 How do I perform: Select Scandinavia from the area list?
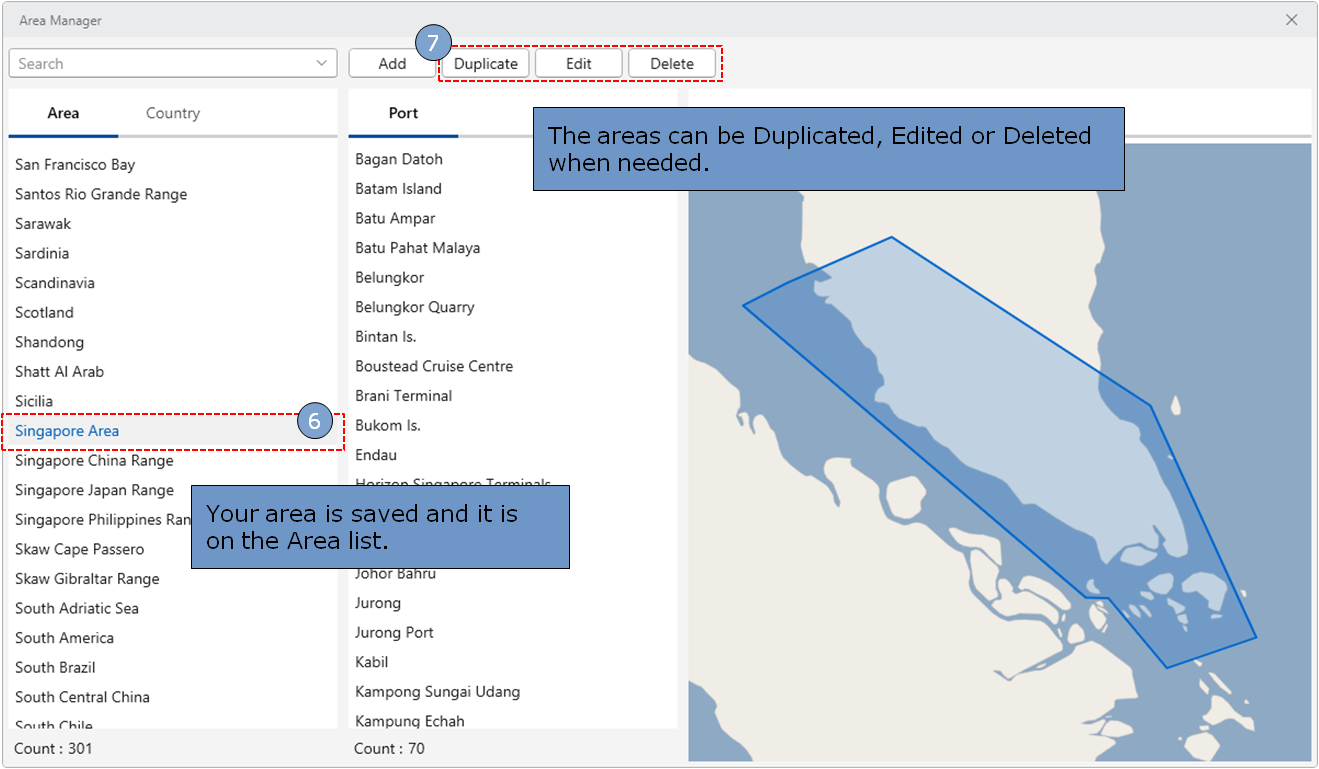click(x=55, y=283)
